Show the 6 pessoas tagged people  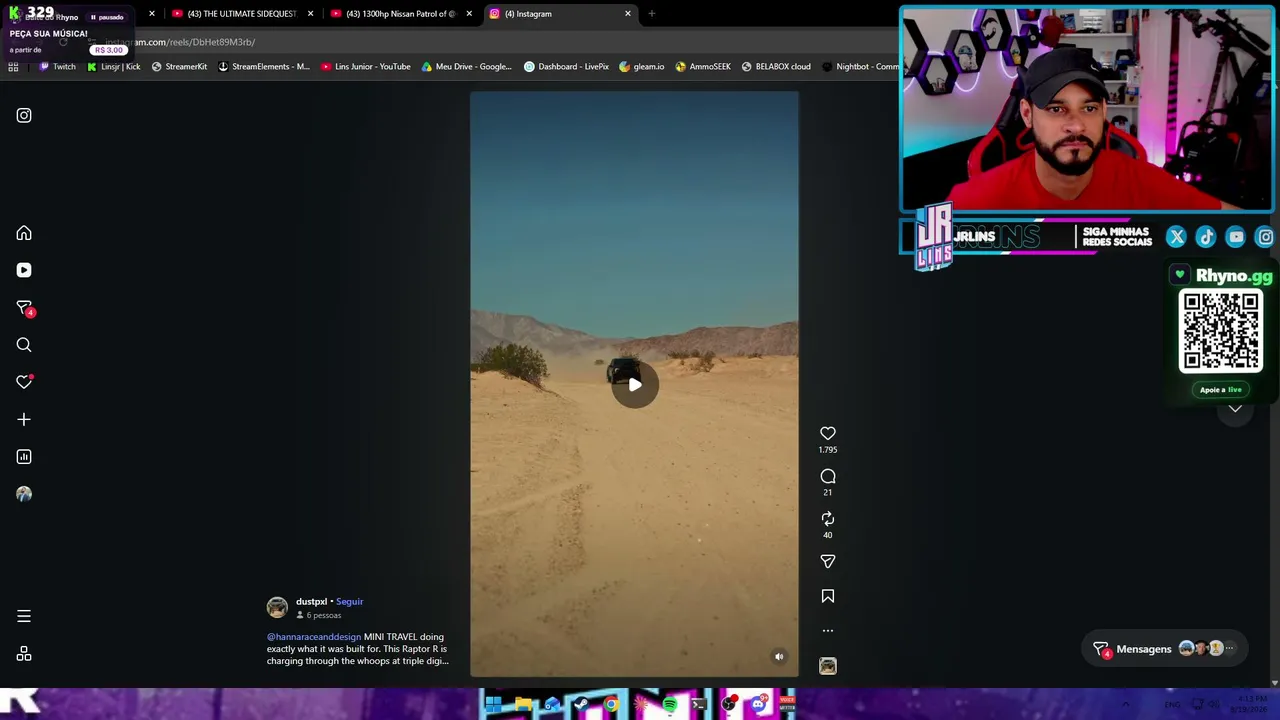[319, 615]
